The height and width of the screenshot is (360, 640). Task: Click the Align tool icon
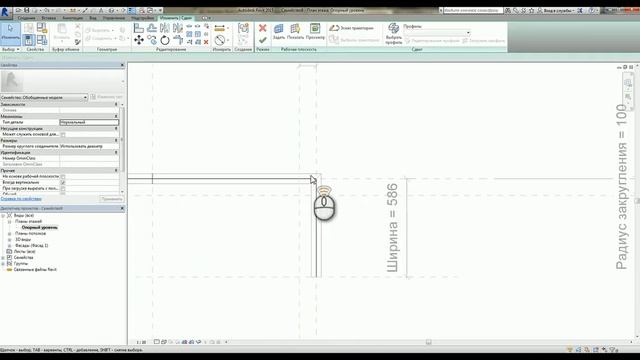click(x=139, y=28)
